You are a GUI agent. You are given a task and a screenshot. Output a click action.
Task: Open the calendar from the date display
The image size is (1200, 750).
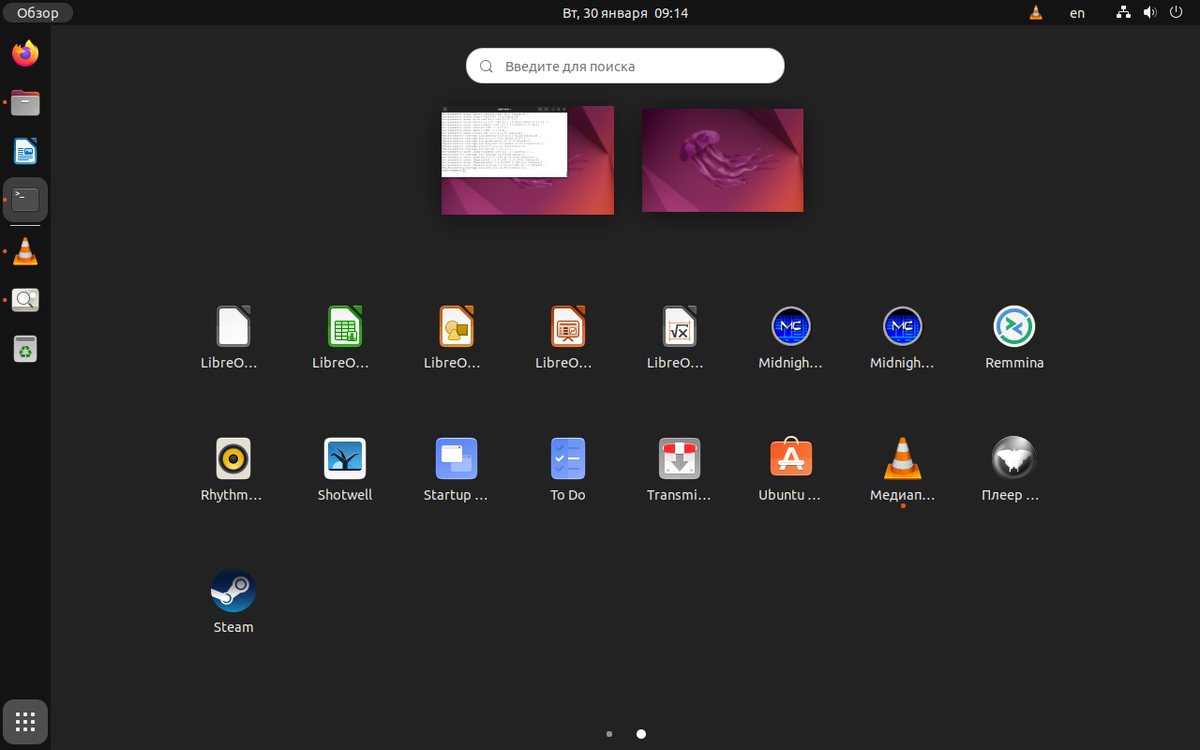(625, 13)
